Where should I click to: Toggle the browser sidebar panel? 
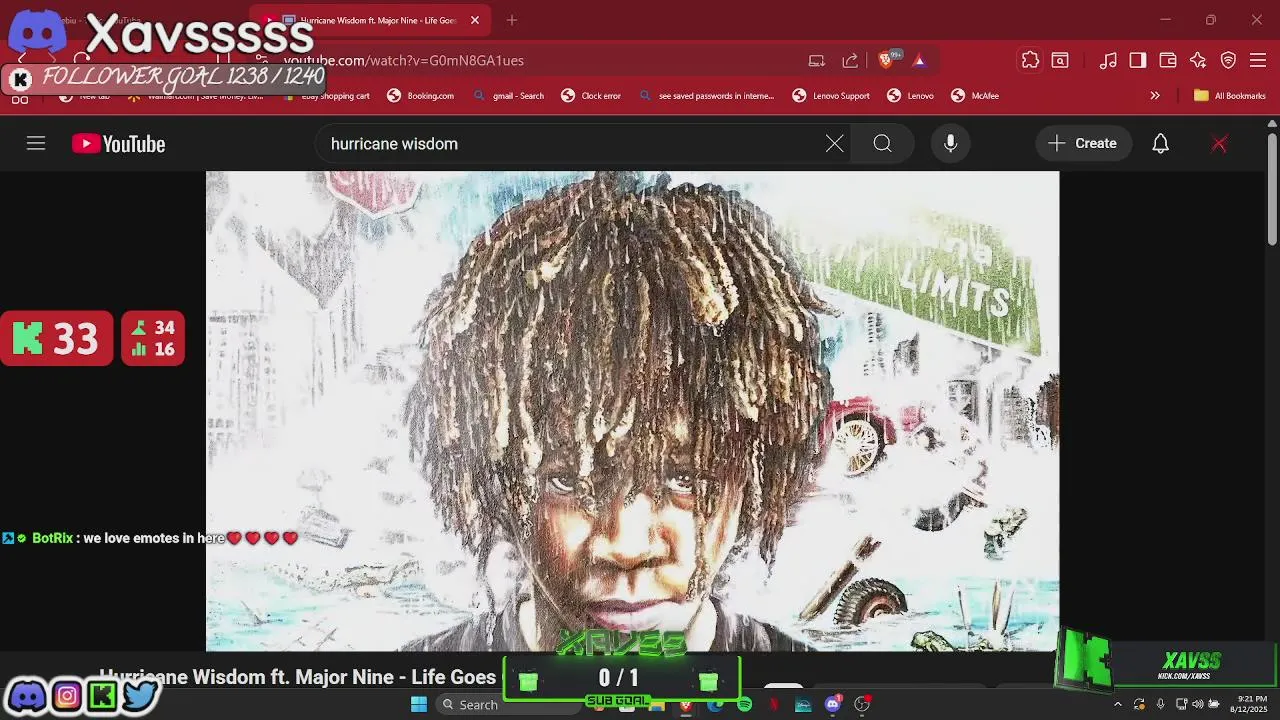tap(1138, 60)
